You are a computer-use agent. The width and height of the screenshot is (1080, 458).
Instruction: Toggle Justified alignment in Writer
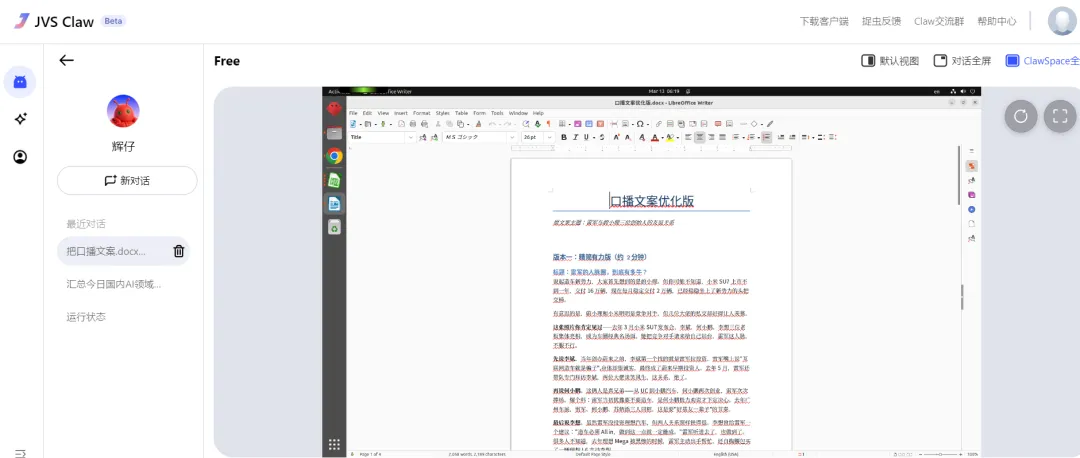tap(723, 137)
